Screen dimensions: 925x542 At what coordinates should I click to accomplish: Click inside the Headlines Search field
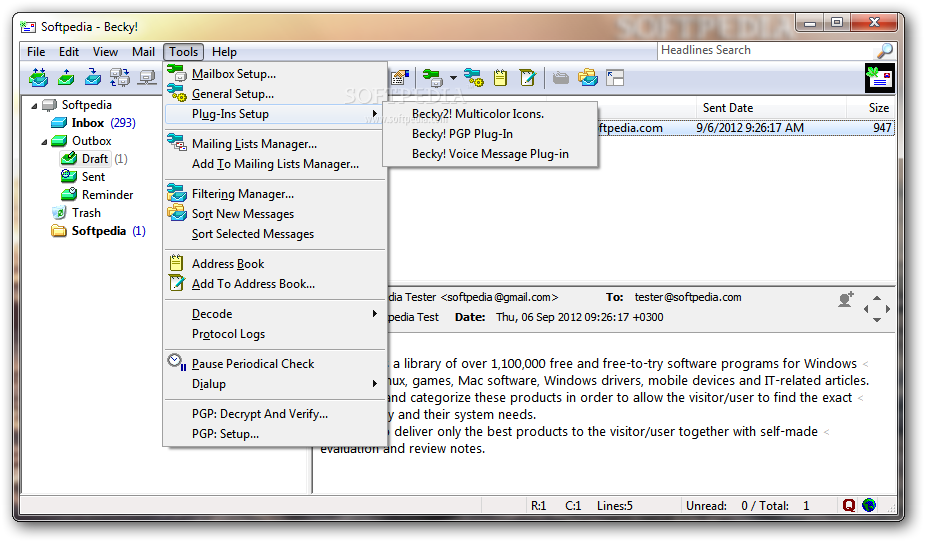click(x=767, y=51)
